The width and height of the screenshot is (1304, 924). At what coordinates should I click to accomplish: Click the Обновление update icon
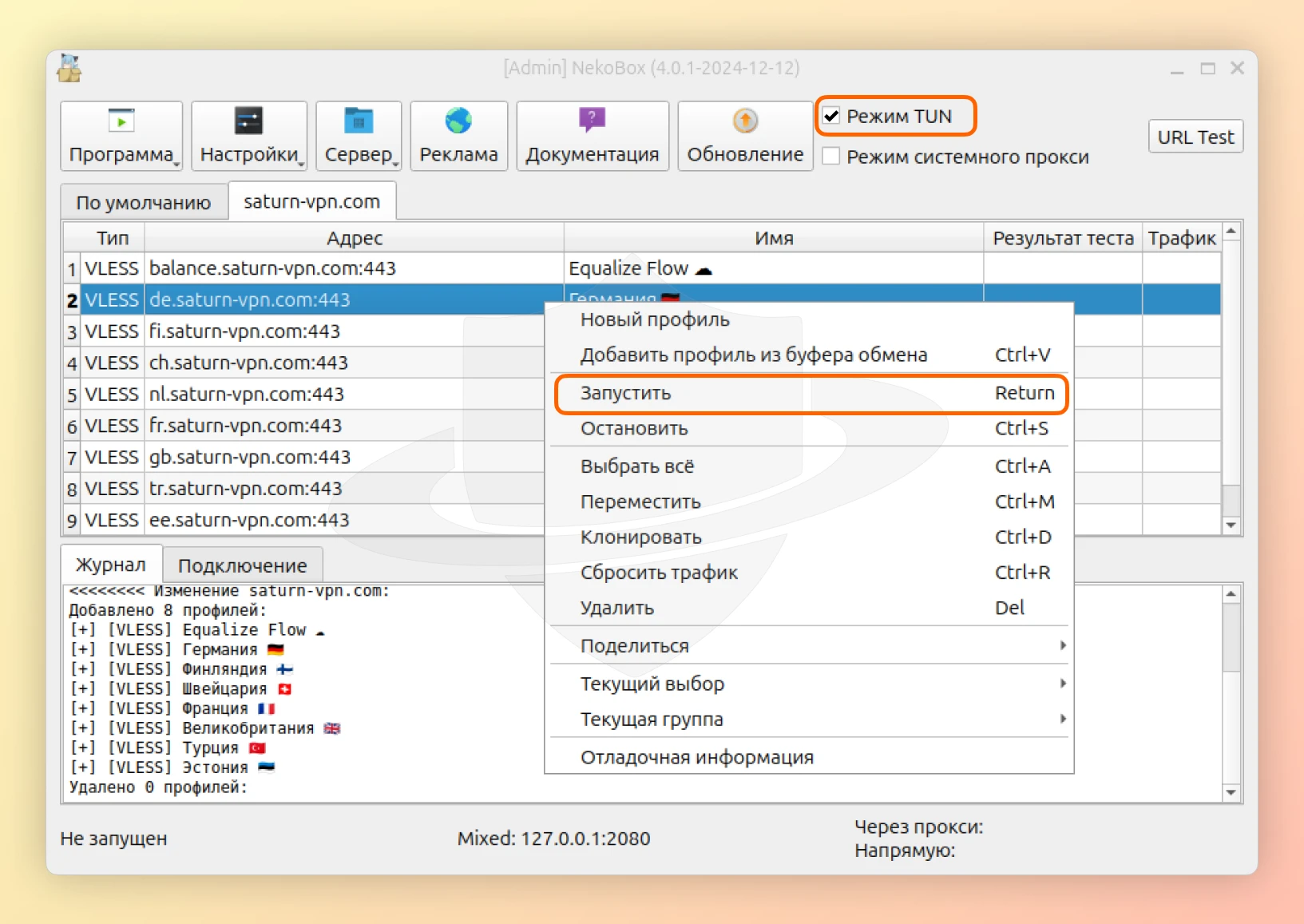coord(743,121)
